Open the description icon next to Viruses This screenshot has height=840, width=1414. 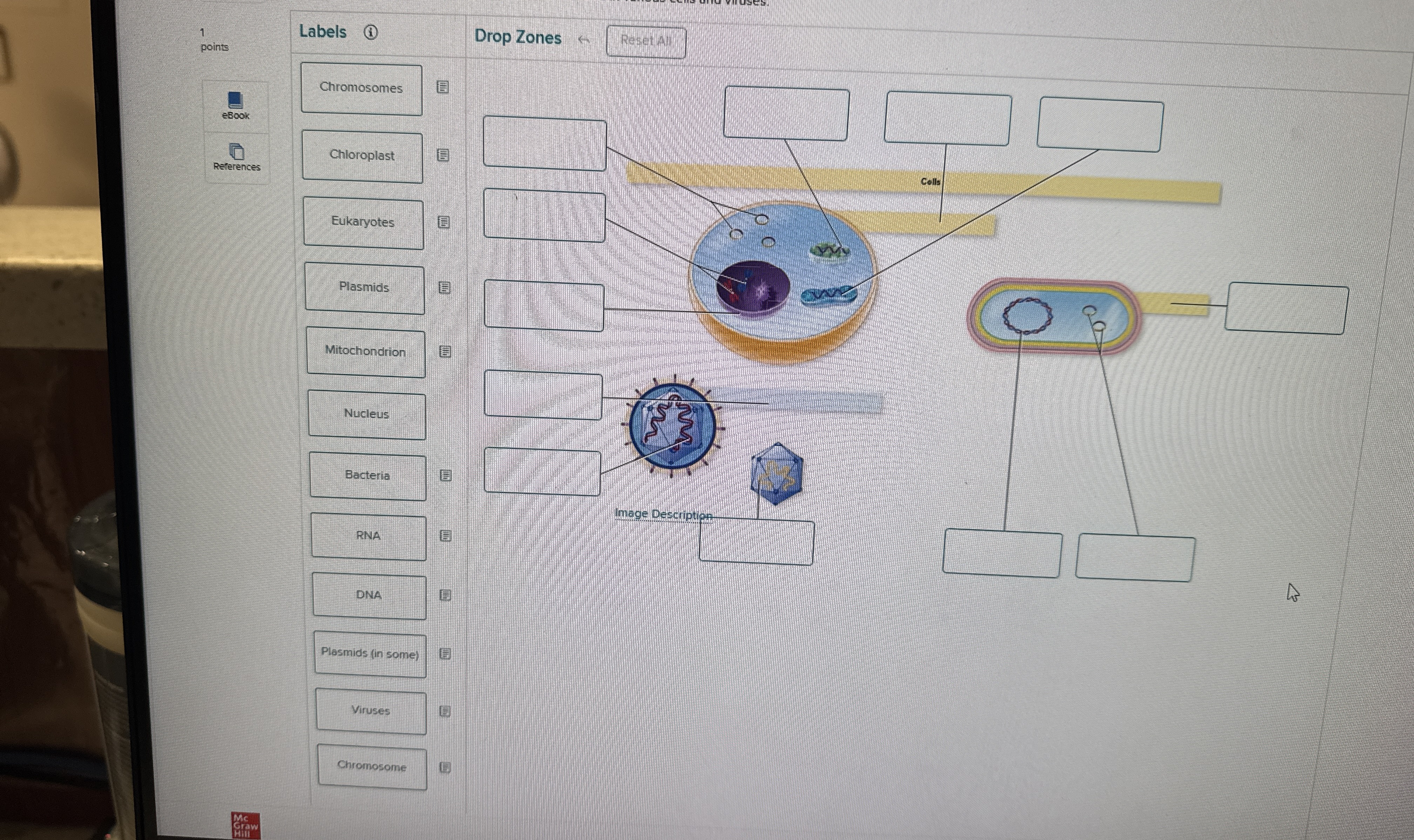[445, 711]
